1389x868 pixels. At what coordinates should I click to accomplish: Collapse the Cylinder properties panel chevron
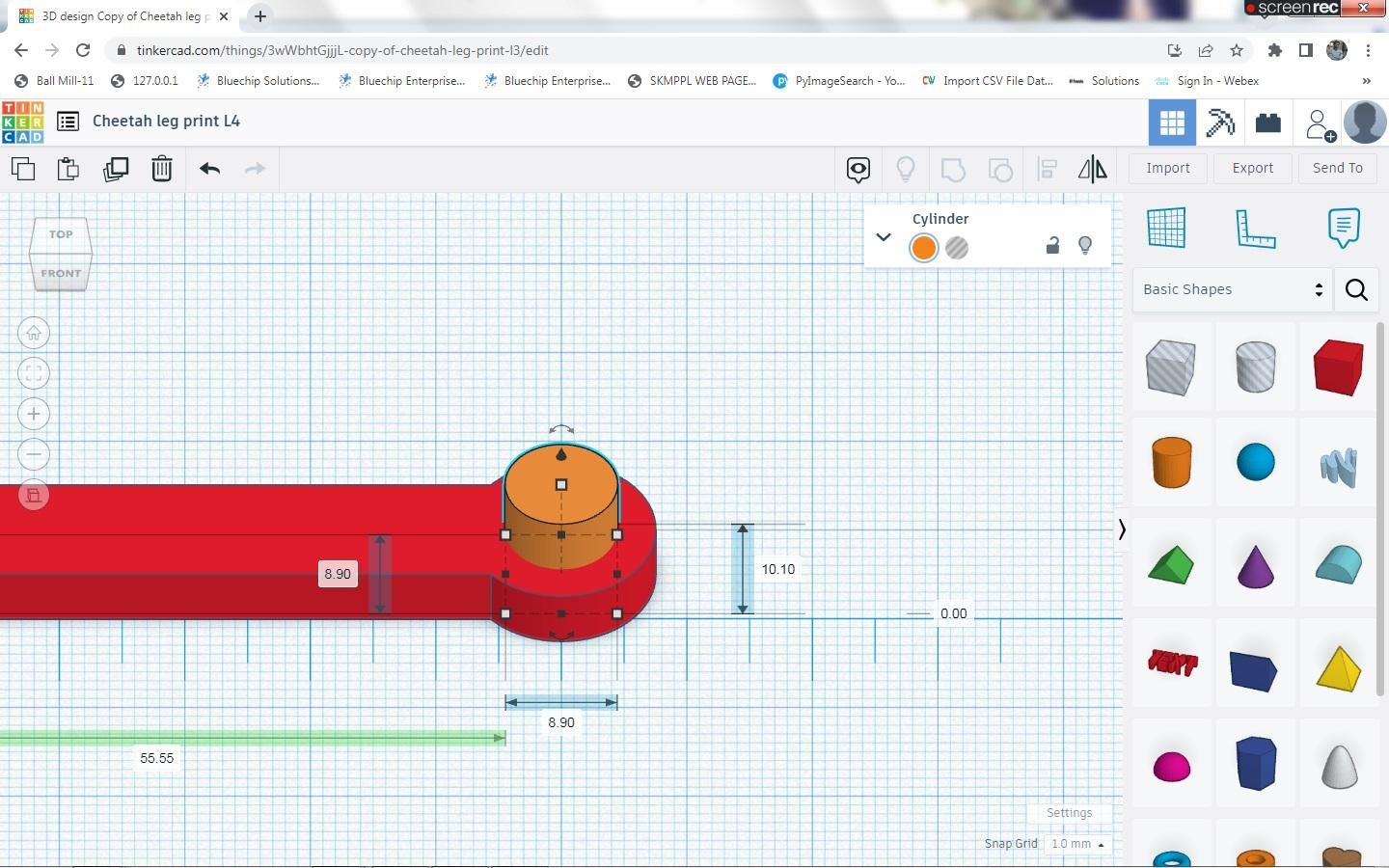point(883,236)
